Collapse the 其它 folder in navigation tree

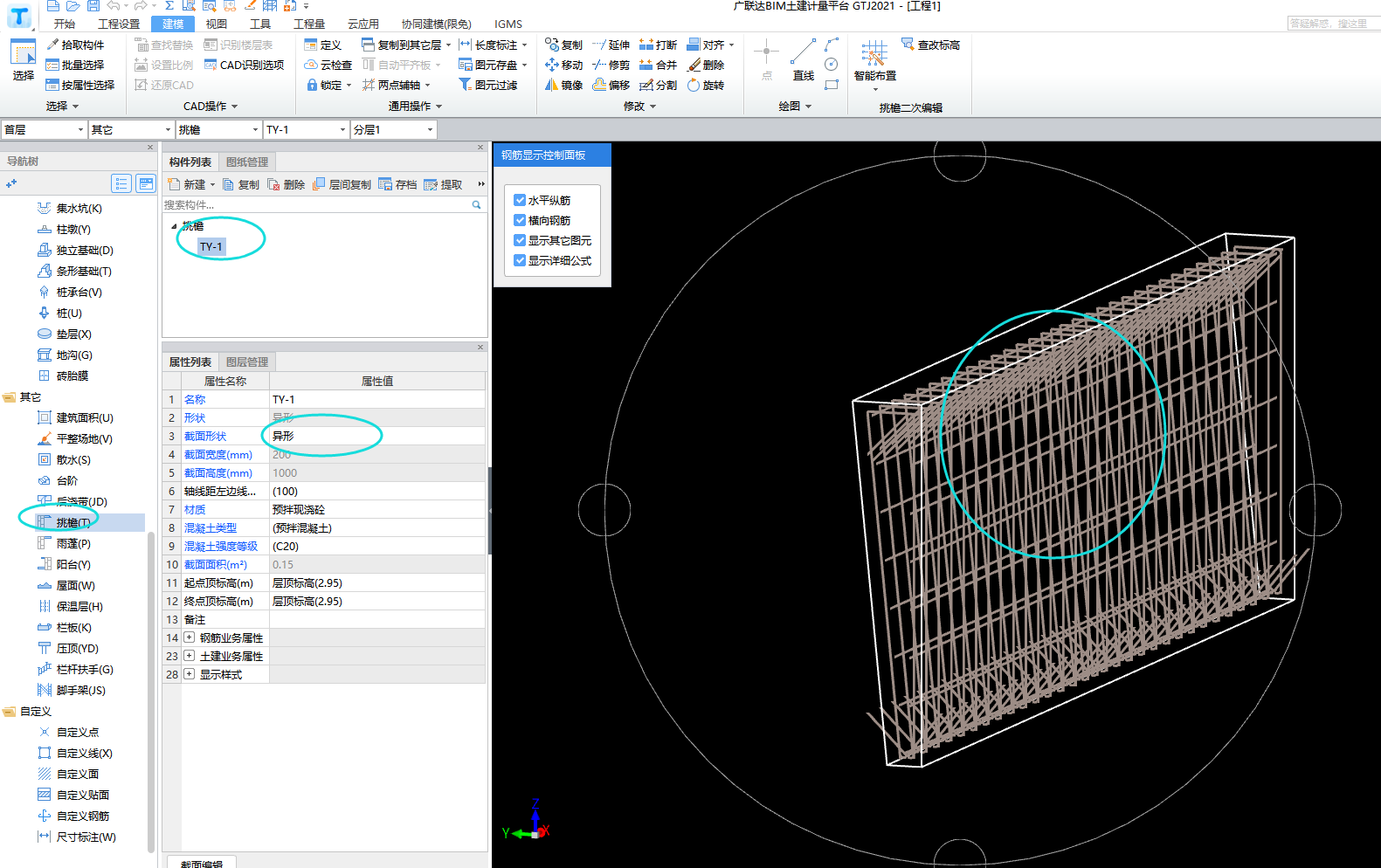coord(10,397)
